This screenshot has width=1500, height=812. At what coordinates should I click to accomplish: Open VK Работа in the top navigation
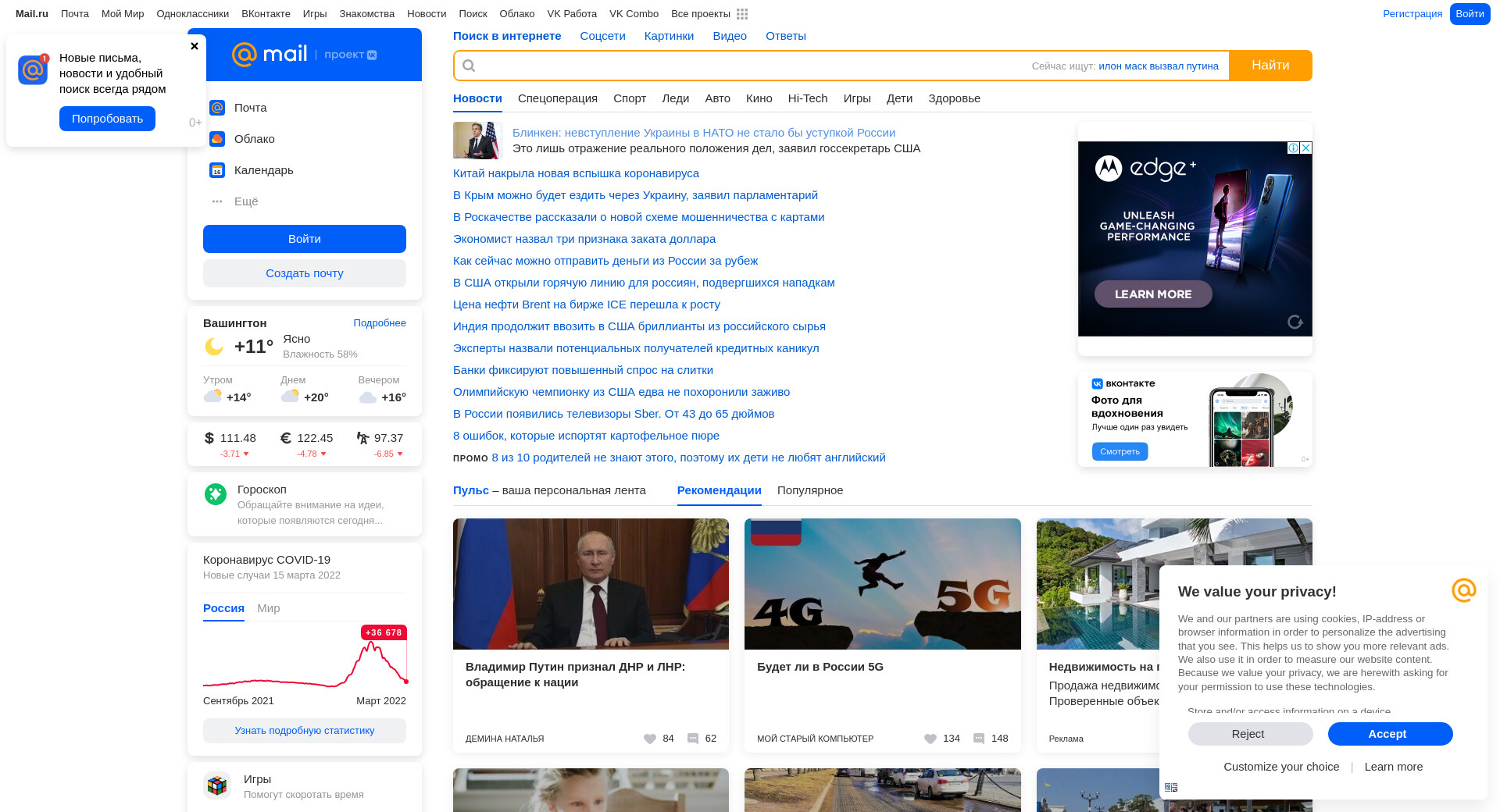click(x=572, y=14)
